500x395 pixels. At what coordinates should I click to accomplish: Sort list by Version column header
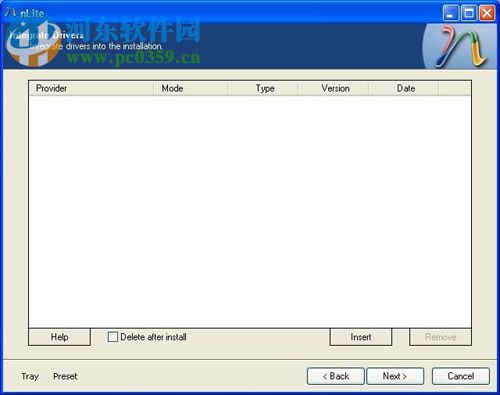pos(333,88)
